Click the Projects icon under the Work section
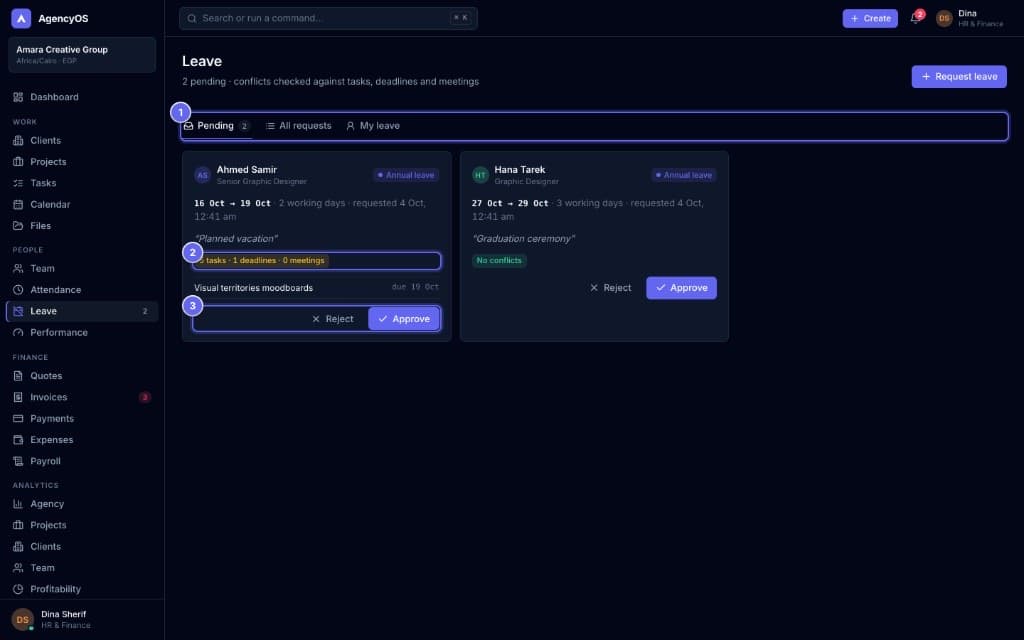 [18, 162]
